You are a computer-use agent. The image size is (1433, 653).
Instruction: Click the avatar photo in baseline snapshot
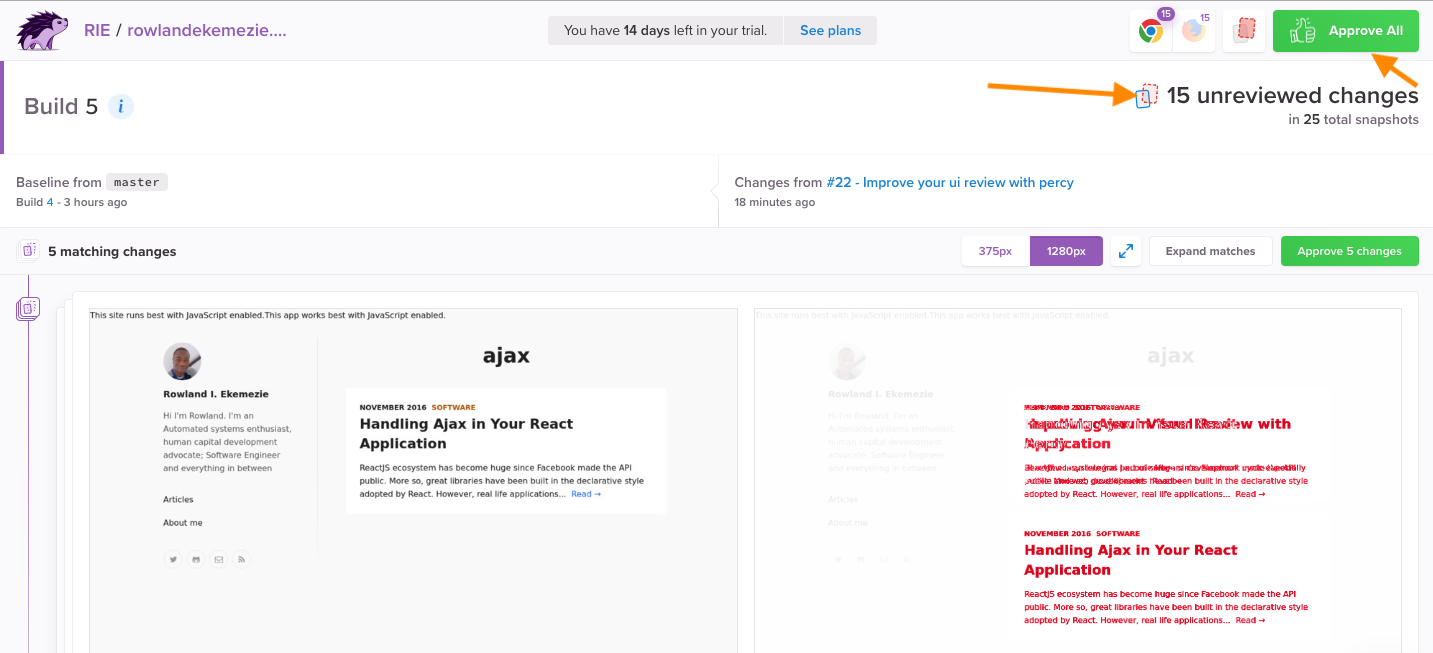[x=182, y=361]
